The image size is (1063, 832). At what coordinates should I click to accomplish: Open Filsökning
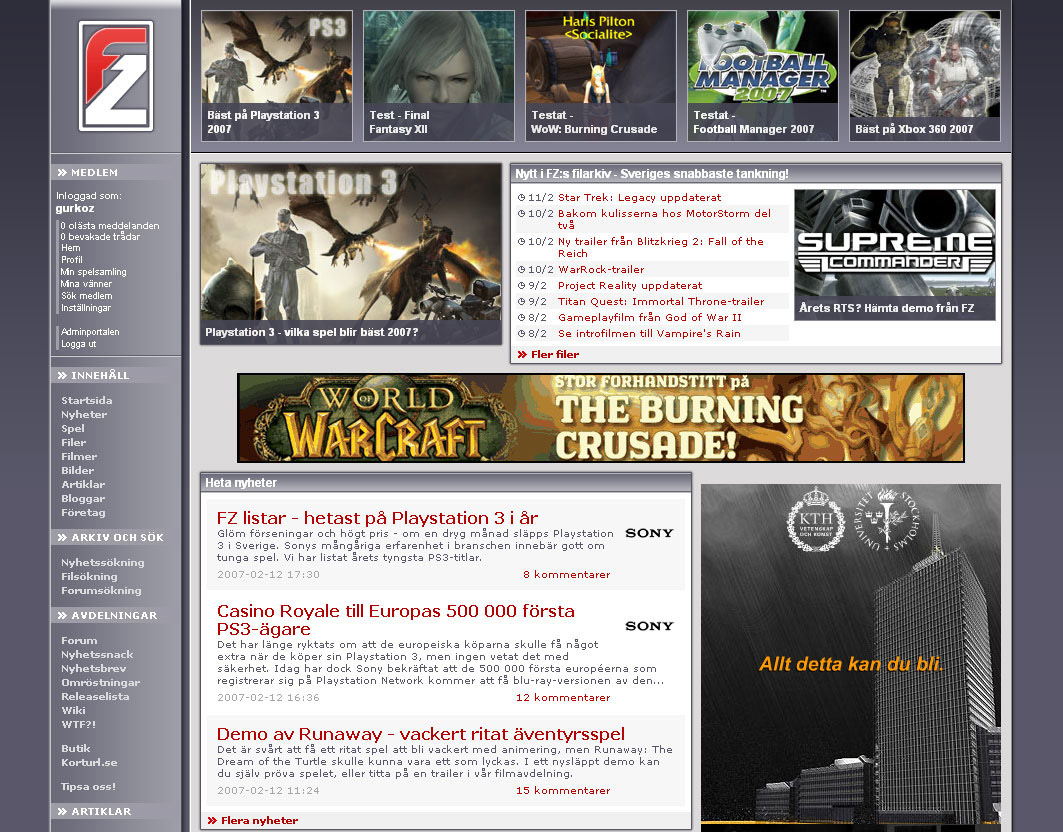[x=89, y=576]
